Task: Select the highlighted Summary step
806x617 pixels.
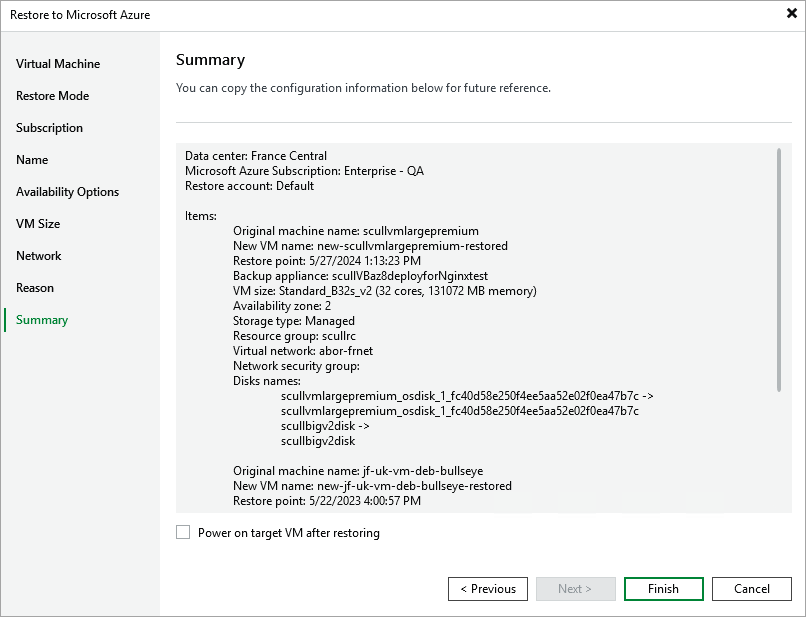Action: point(41,319)
